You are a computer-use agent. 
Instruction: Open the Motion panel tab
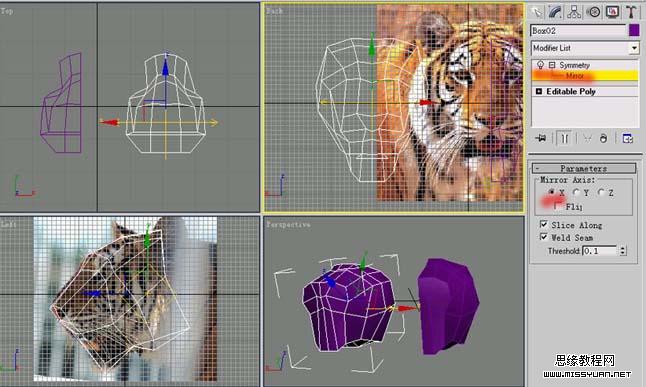click(593, 12)
